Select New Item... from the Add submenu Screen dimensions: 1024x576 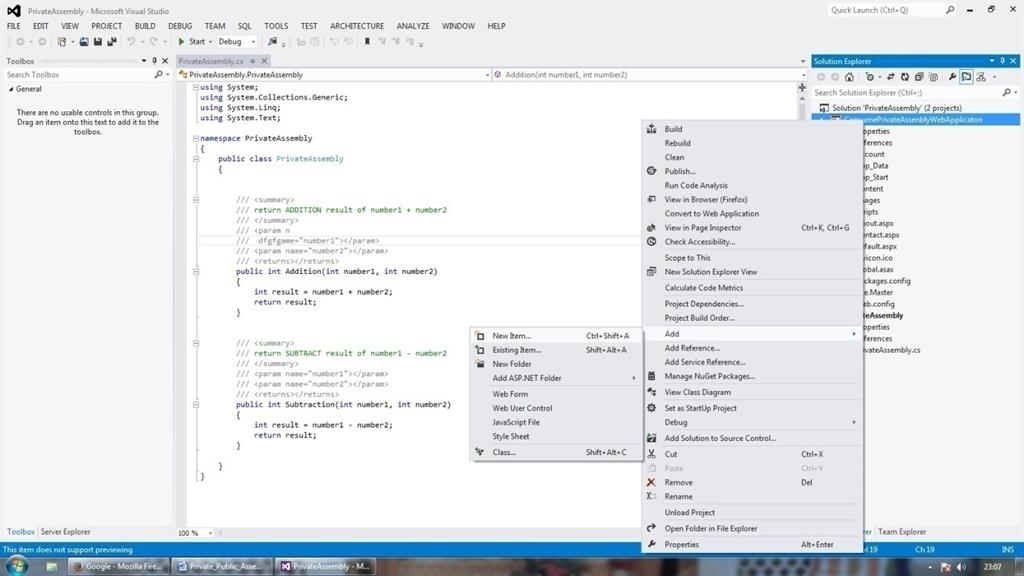pyautogui.click(x=512, y=336)
